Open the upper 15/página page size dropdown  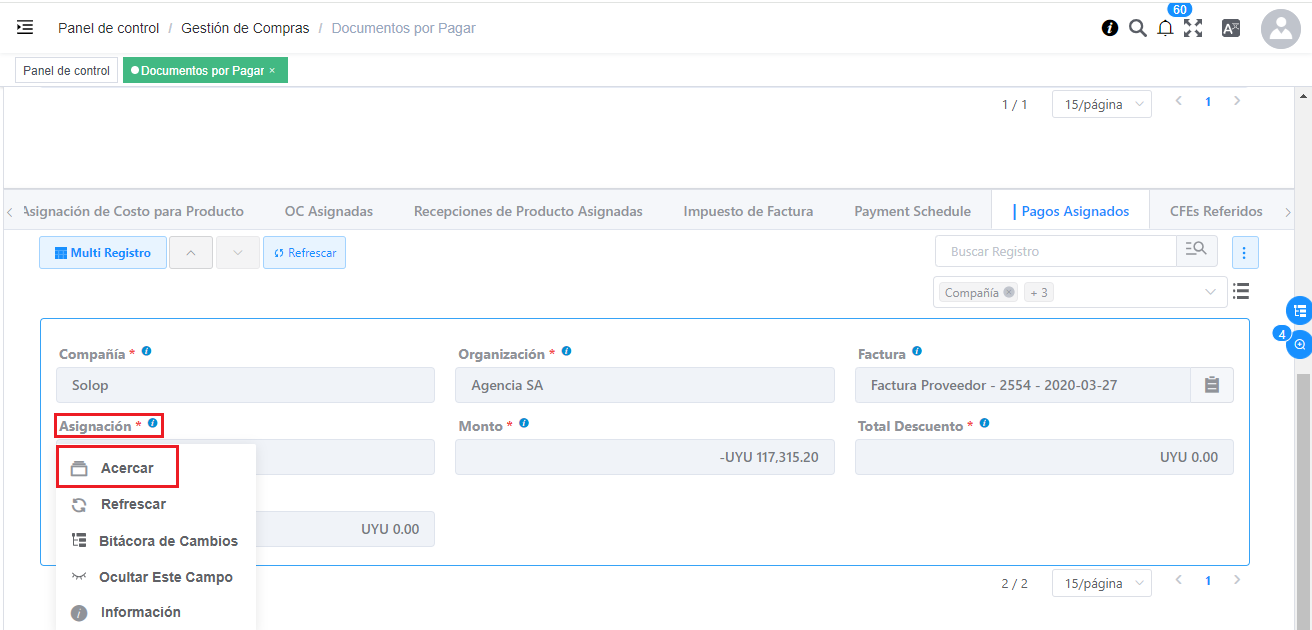[1101, 104]
